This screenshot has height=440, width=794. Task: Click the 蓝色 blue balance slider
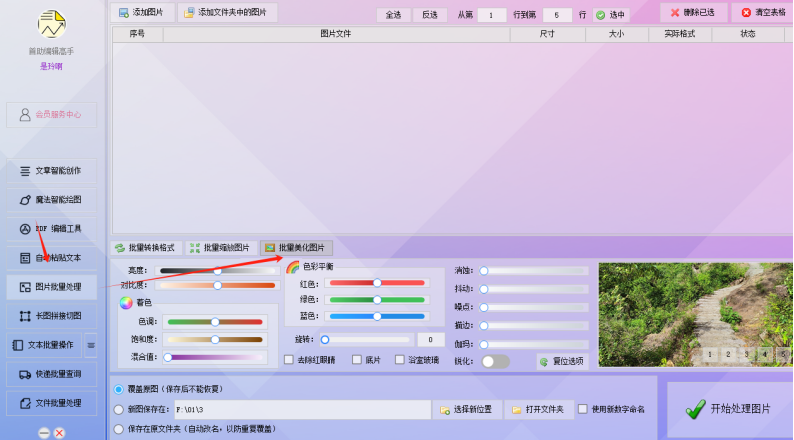tap(377, 316)
